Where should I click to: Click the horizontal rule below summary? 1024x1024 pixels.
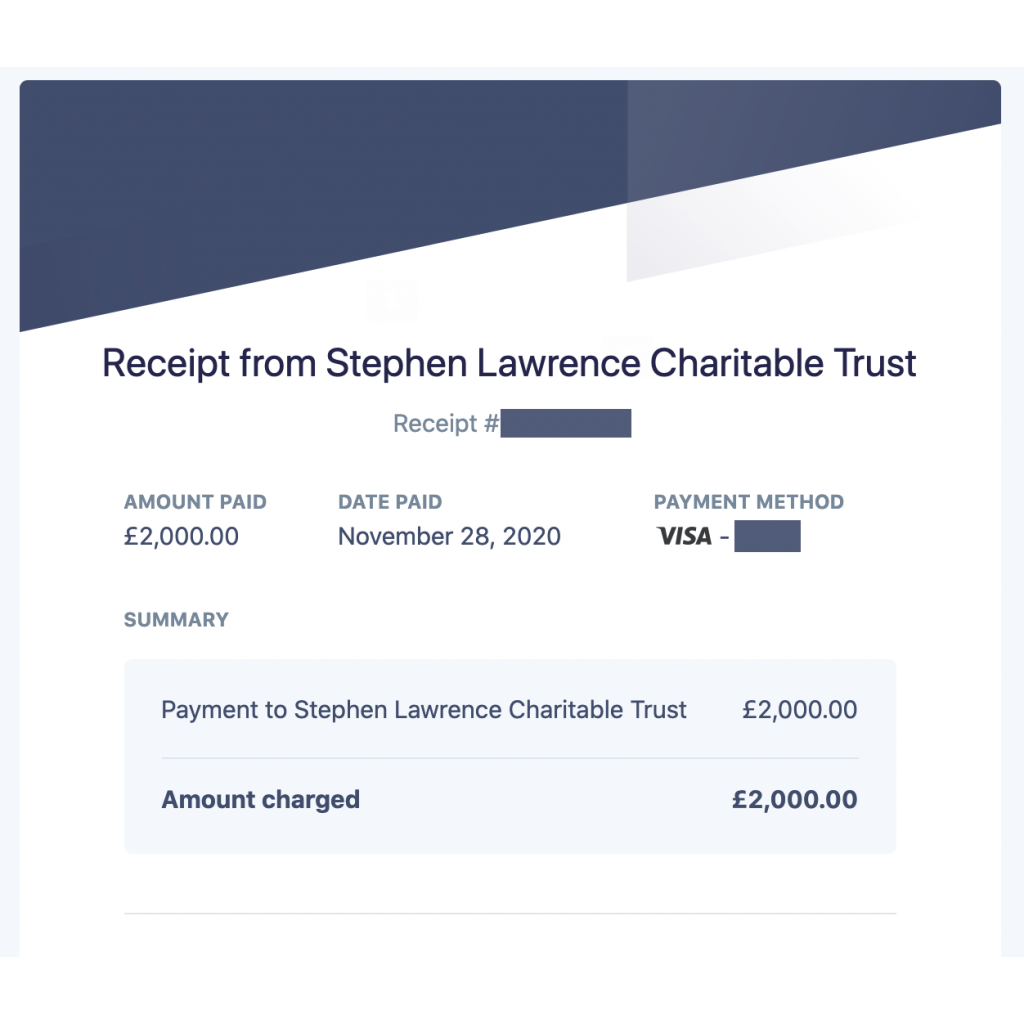click(x=509, y=913)
